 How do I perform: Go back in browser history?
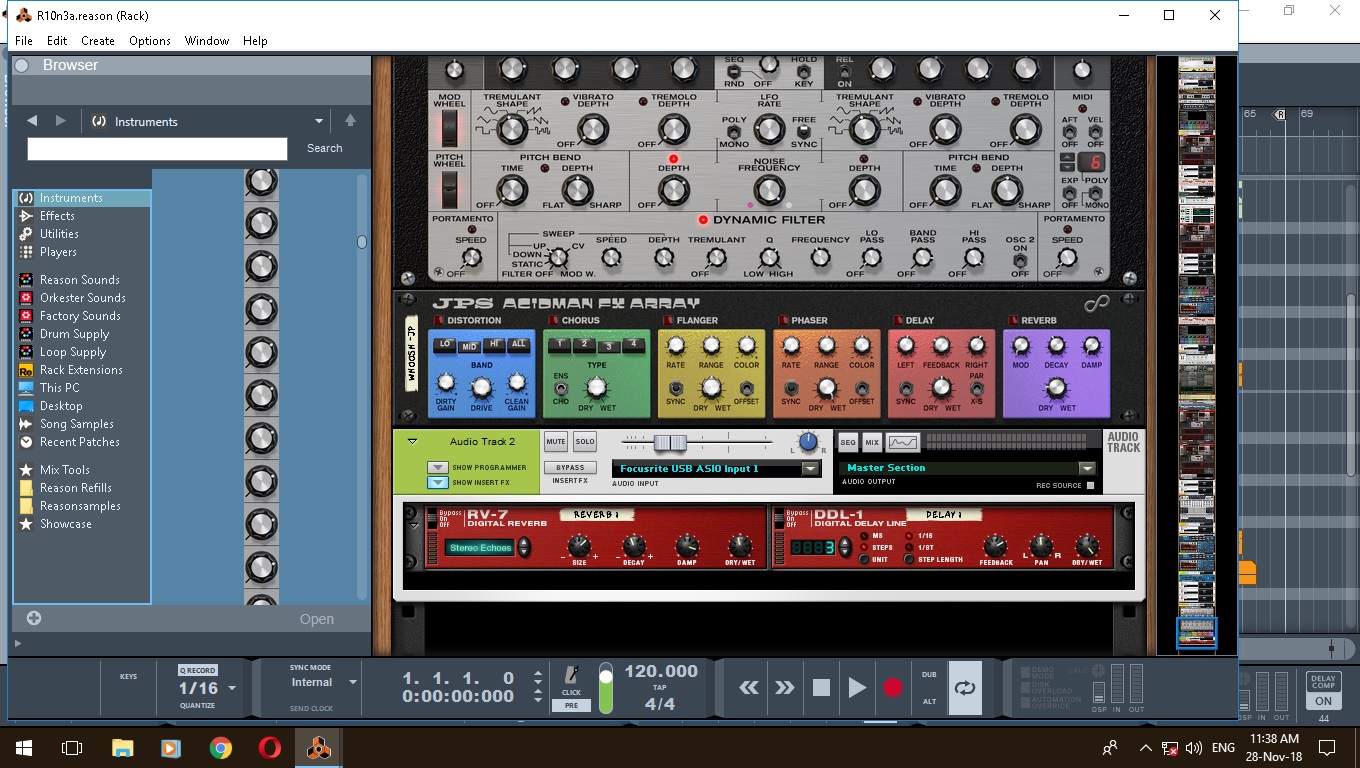32,121
